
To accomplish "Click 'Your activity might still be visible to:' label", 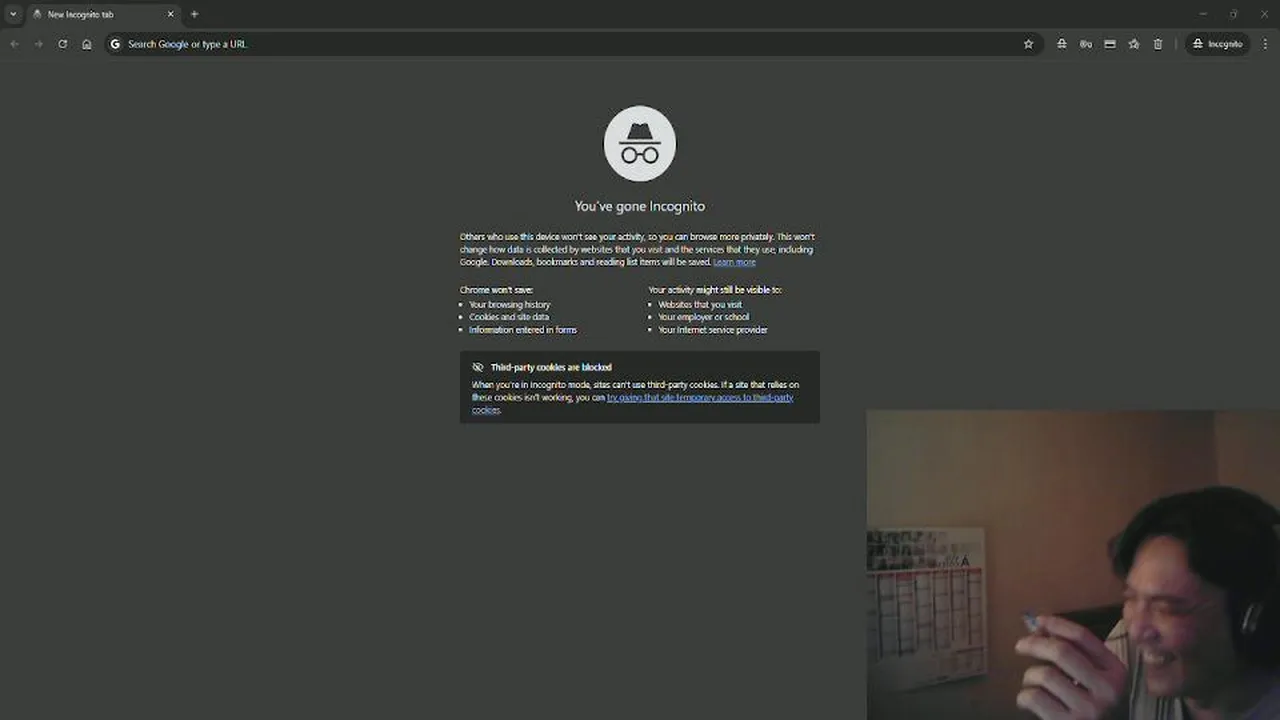I will [715, 290].
